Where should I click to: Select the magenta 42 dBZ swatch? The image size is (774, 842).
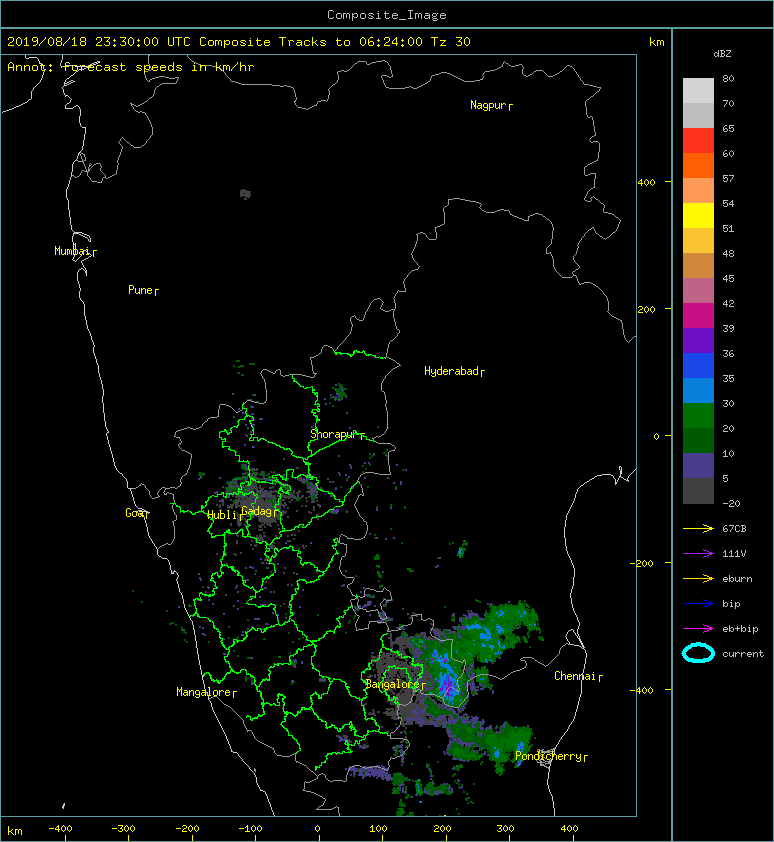point(698,315)
